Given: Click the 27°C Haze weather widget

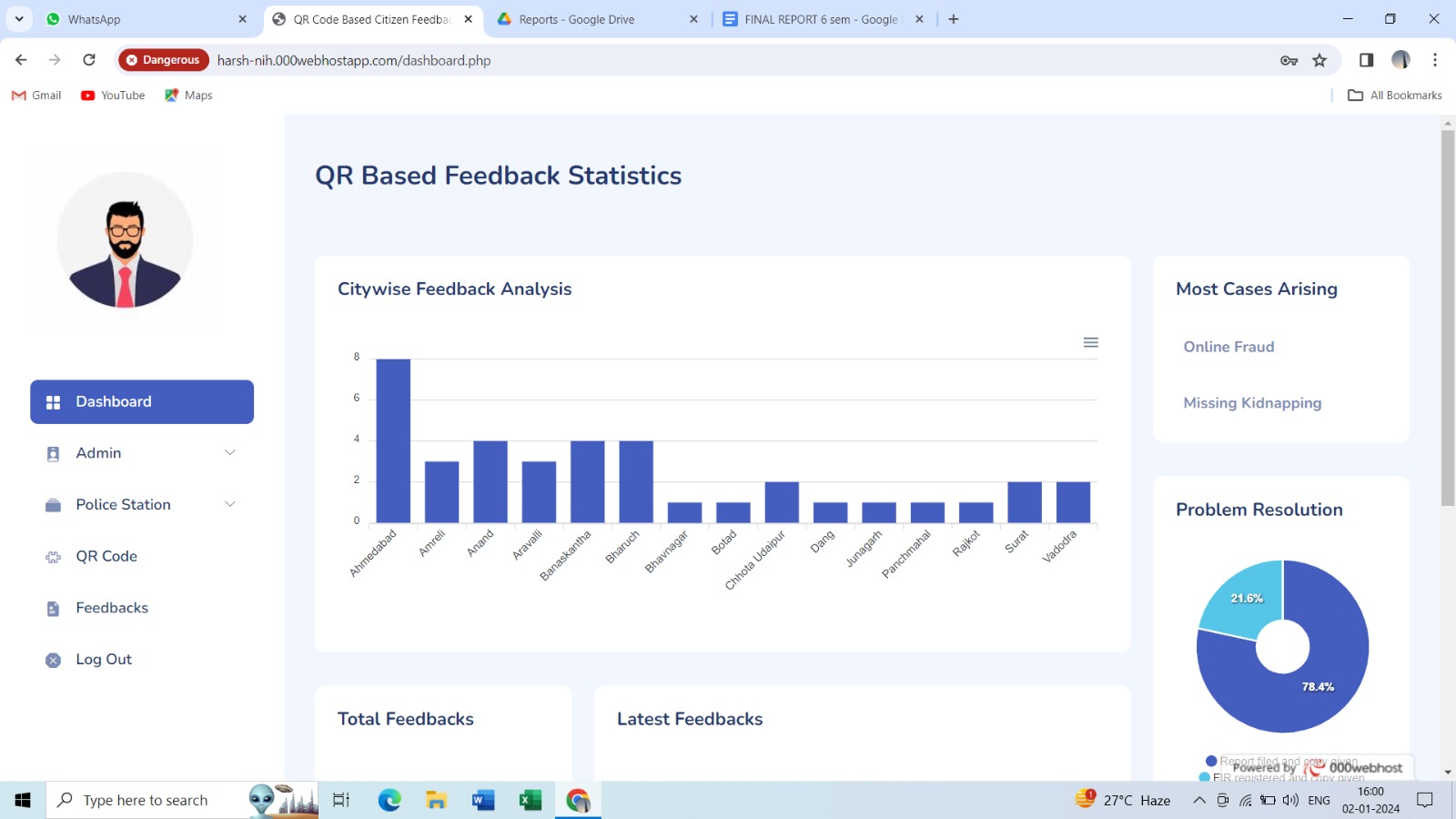Looking at the screenshot, I should pyautogui.click(x=1124, y=800).
